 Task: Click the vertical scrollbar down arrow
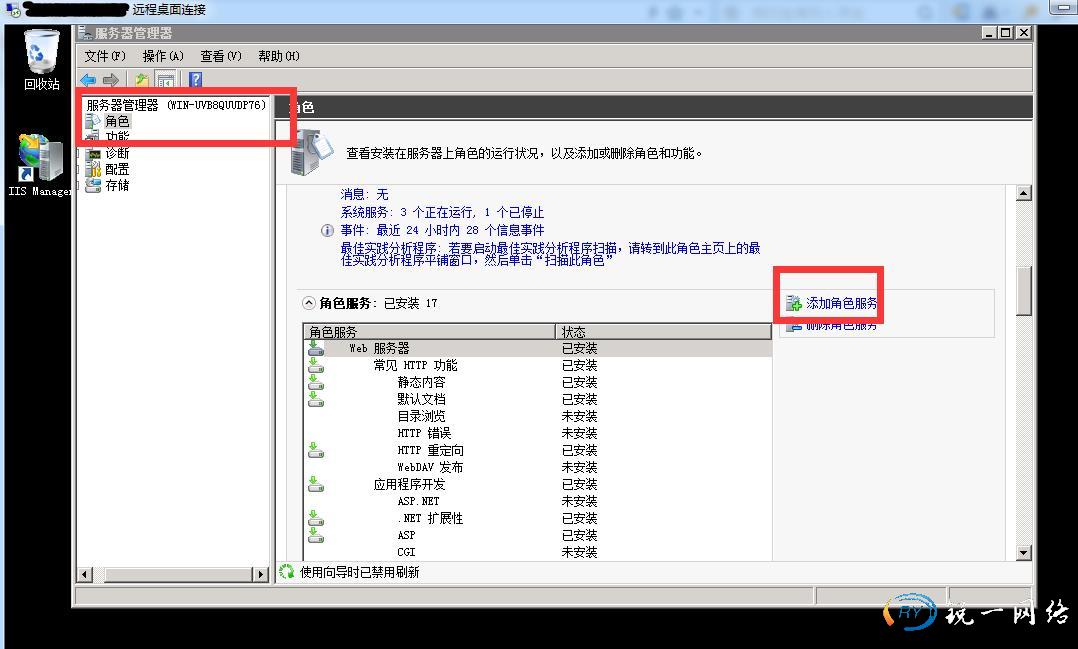click(x=1023, y=552)
